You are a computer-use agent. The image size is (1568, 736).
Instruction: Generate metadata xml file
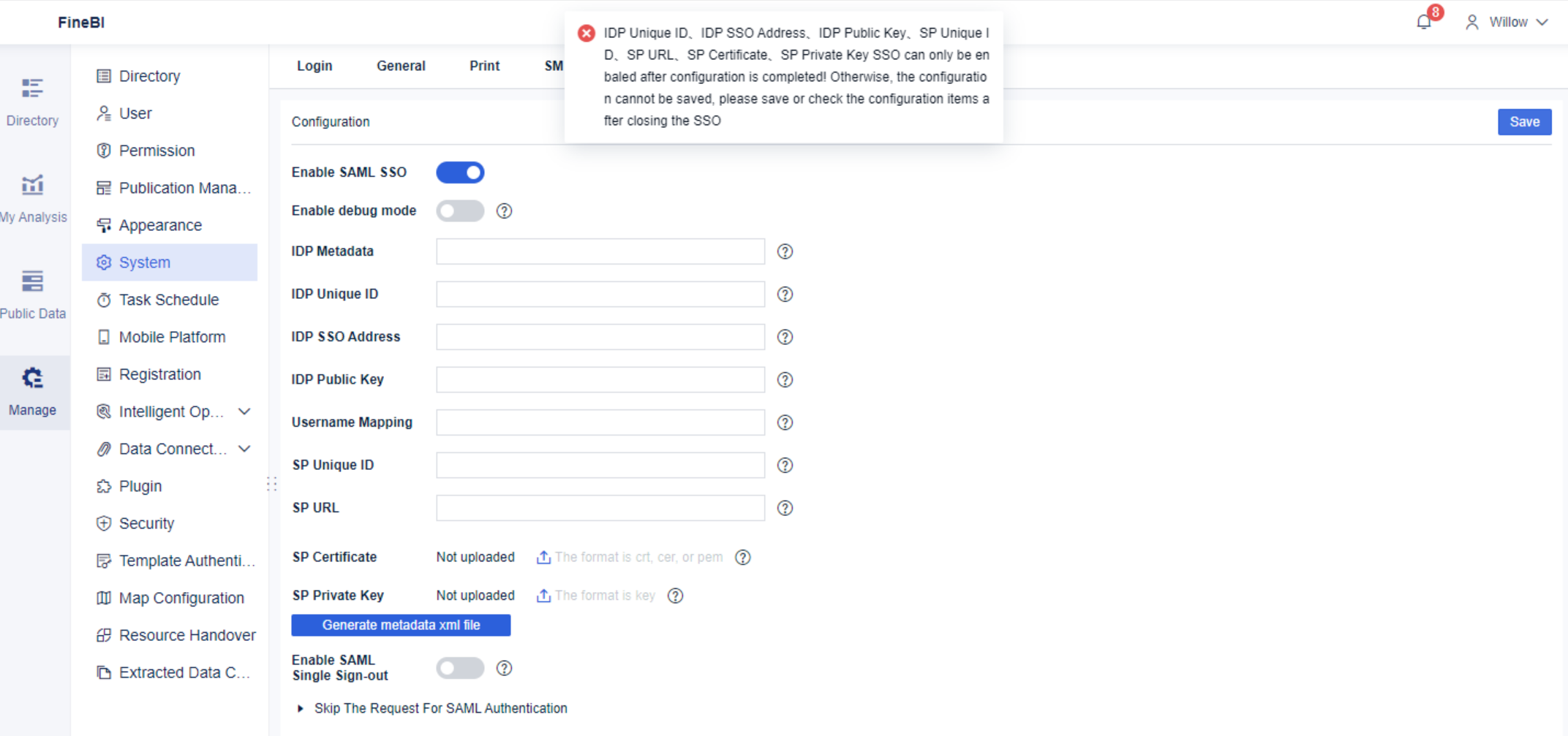tap(401, 625)
